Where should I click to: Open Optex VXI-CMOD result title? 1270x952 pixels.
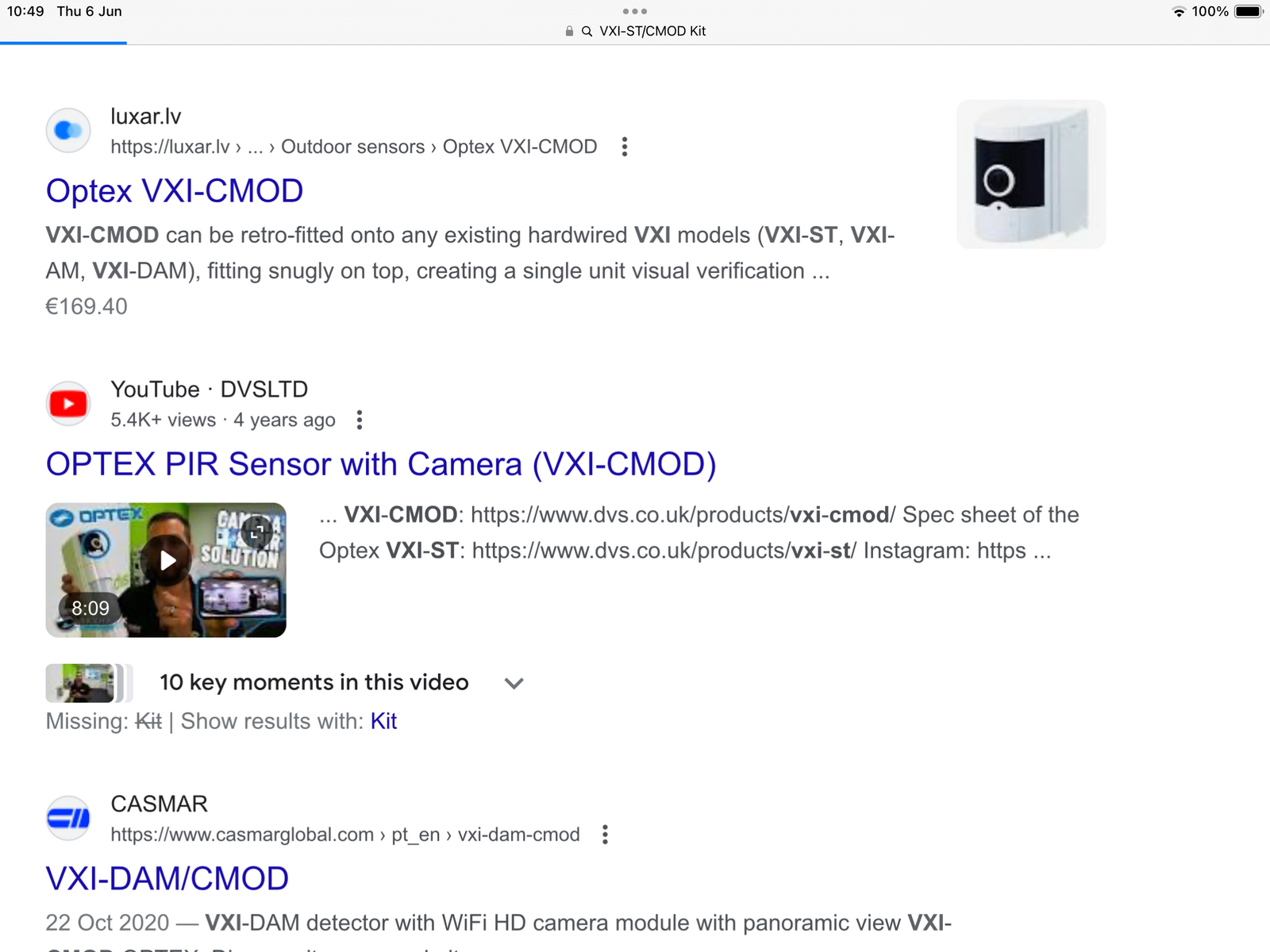tap(175, 191)
